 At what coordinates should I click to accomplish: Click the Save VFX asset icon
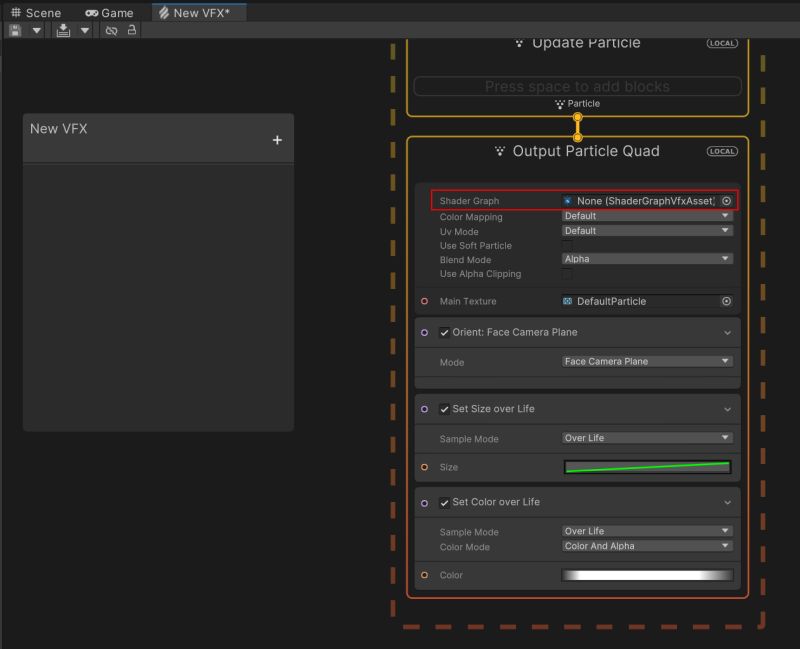14,30
